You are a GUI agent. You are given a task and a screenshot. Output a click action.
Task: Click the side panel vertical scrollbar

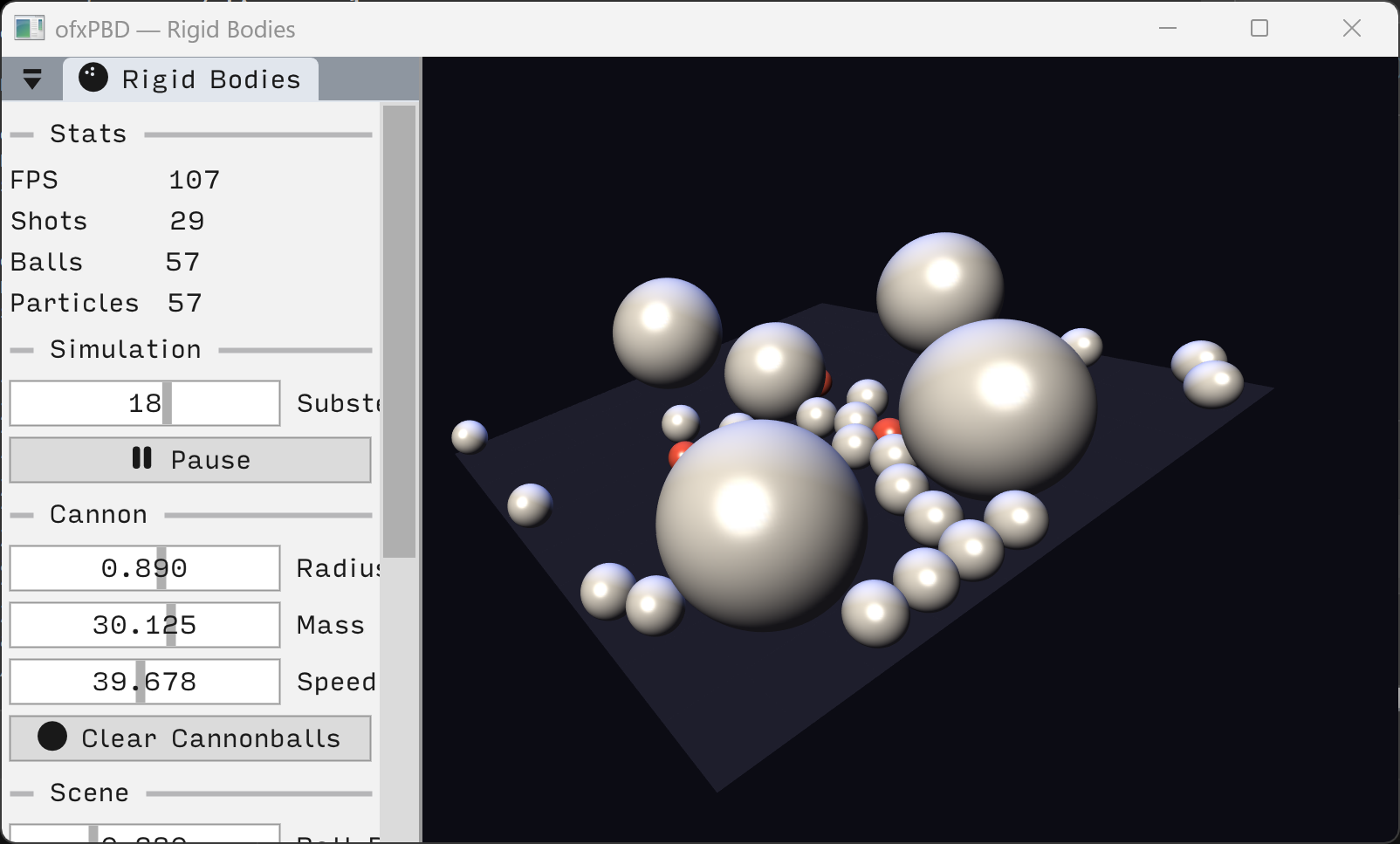(399, 331)
